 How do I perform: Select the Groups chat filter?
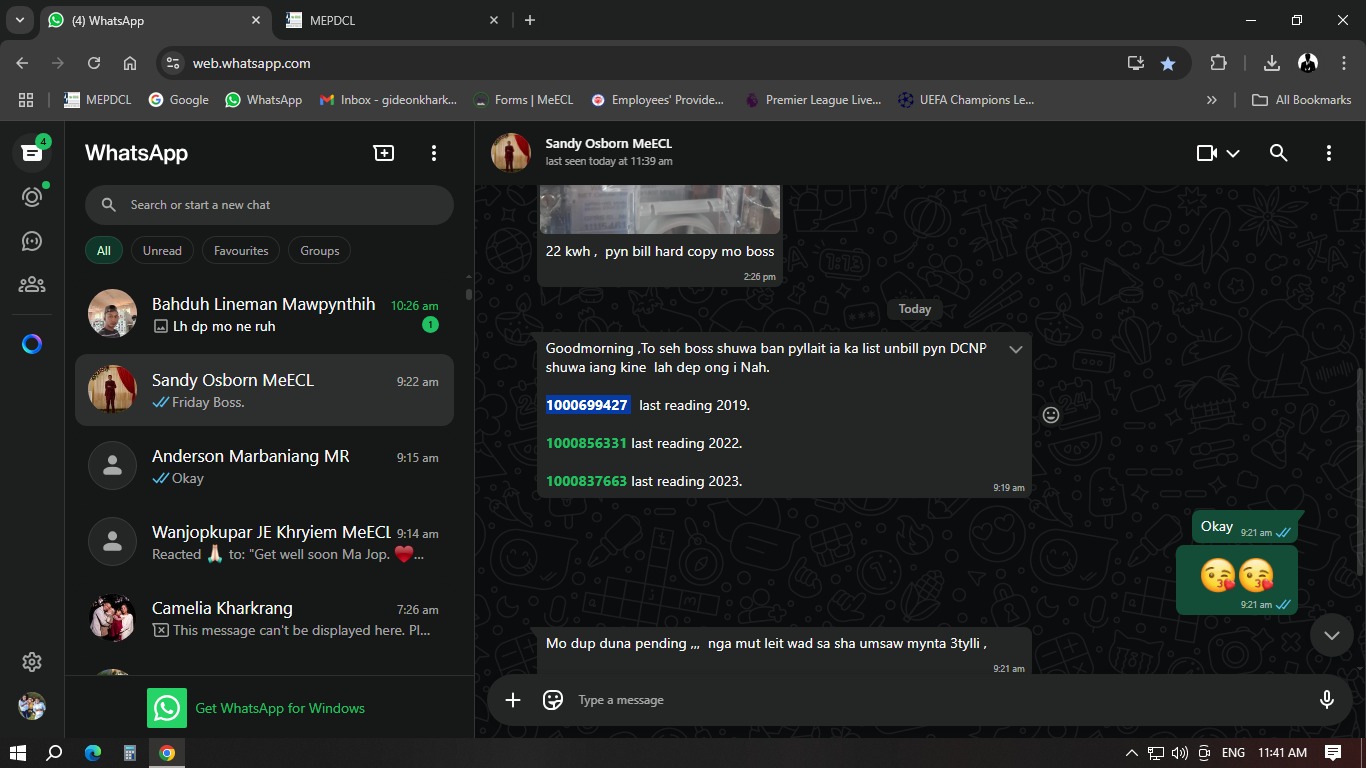320,251
